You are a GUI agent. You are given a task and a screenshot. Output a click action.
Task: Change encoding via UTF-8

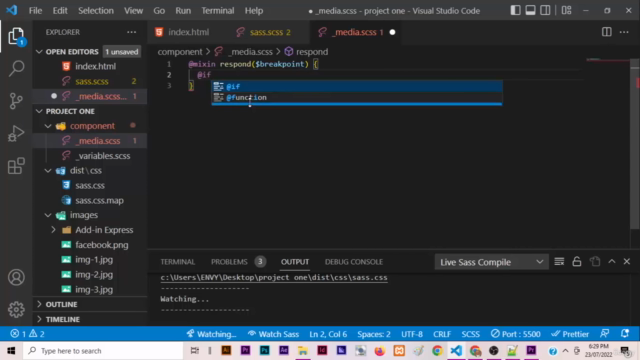[x=412, y=334]
